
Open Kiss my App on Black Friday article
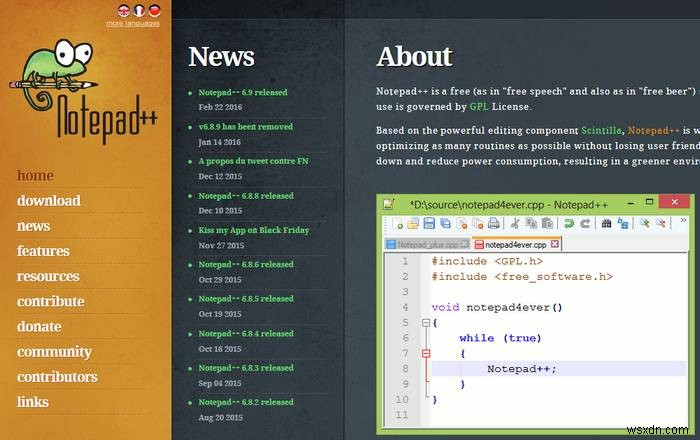click(x=254, y=230)
